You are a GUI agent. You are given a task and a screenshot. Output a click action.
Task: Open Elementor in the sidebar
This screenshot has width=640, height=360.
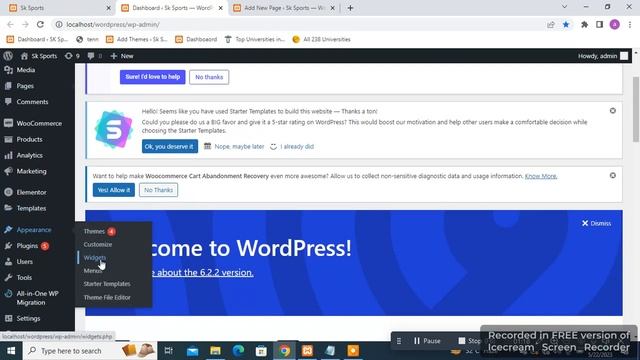pos(31,192)
